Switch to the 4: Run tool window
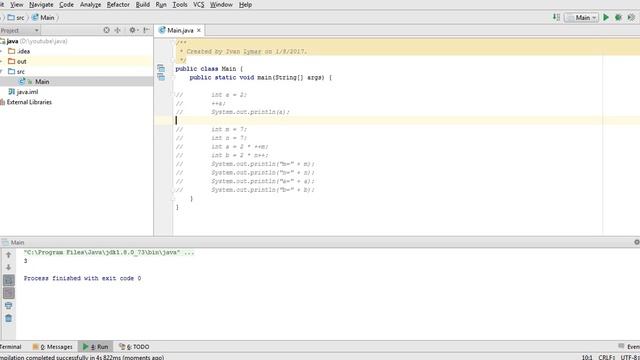The width and height of the screenshot is (640, 360). (x=96, y=347)
